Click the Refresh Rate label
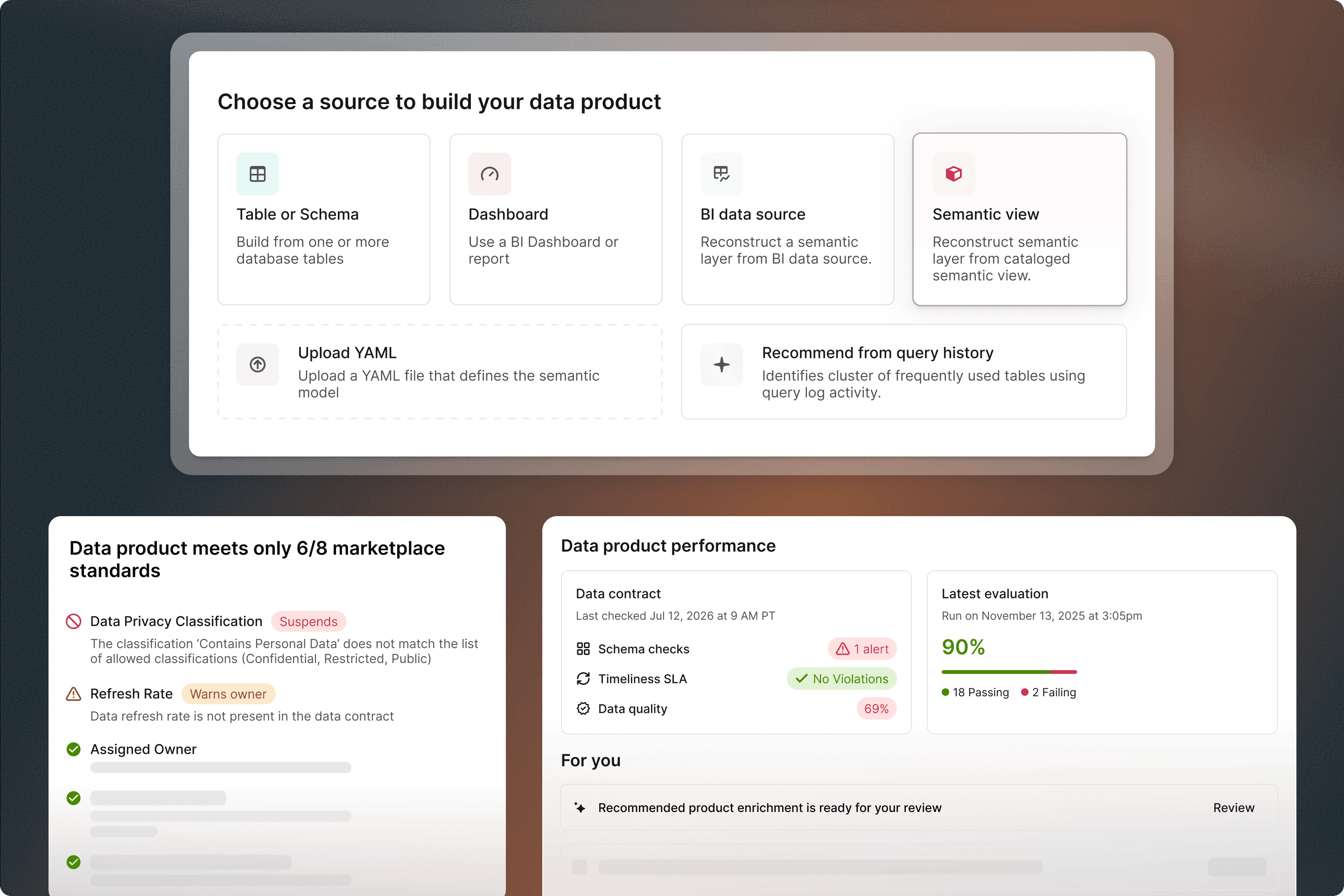 tap(132, 694)
